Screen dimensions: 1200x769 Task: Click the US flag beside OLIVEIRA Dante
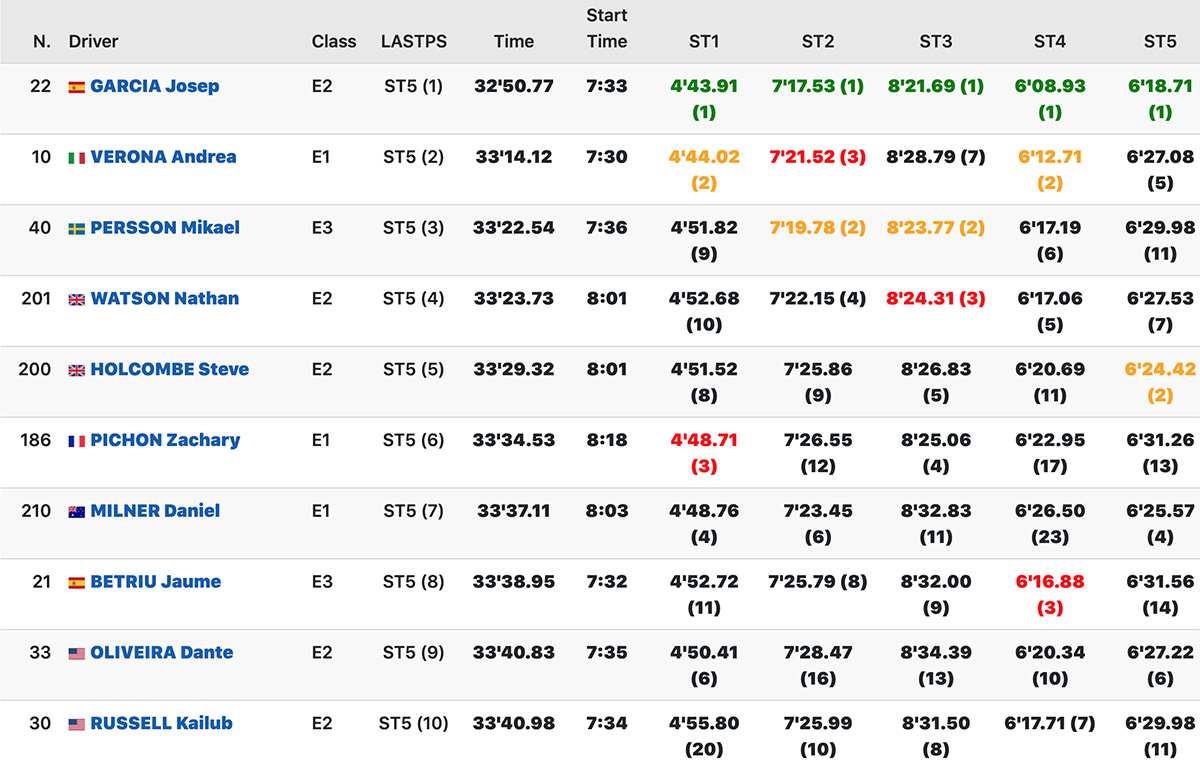[76, 655]
